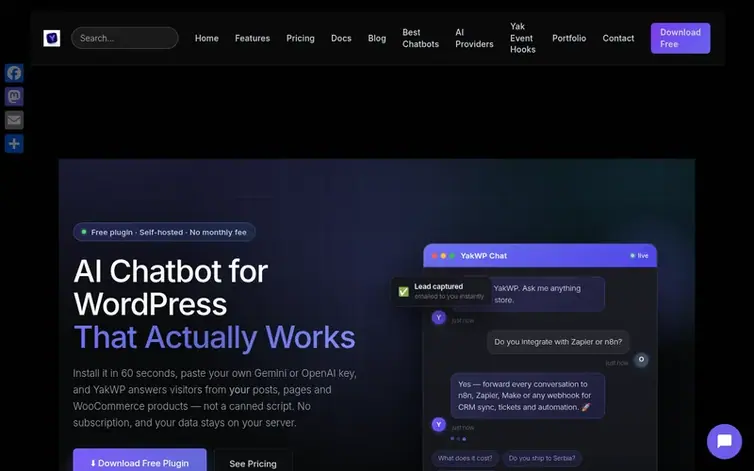Click the user avatar next to the Zapier question
This screenshot has height=471, width=754.
(x=641, y=359)
